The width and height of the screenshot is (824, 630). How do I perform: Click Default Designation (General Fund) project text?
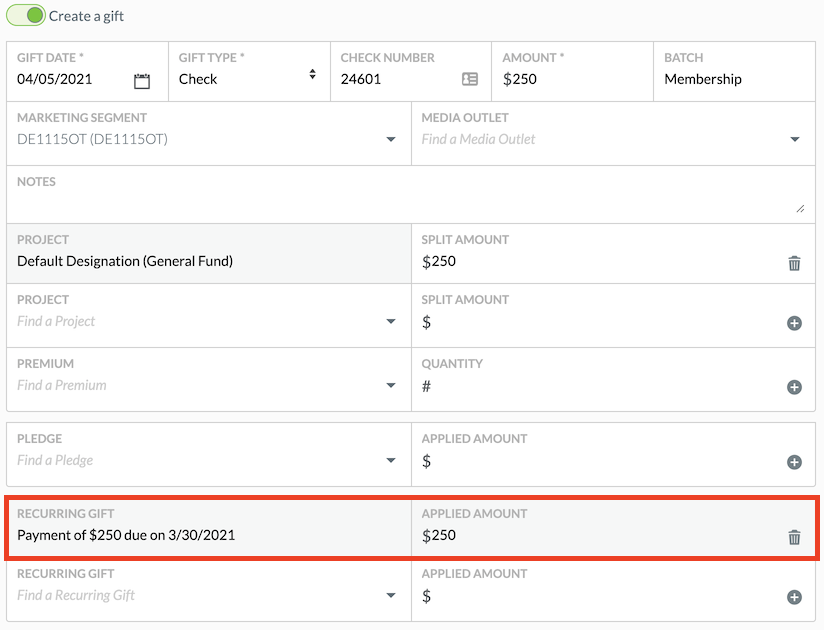pyautogui.click(x=125, y=261)
